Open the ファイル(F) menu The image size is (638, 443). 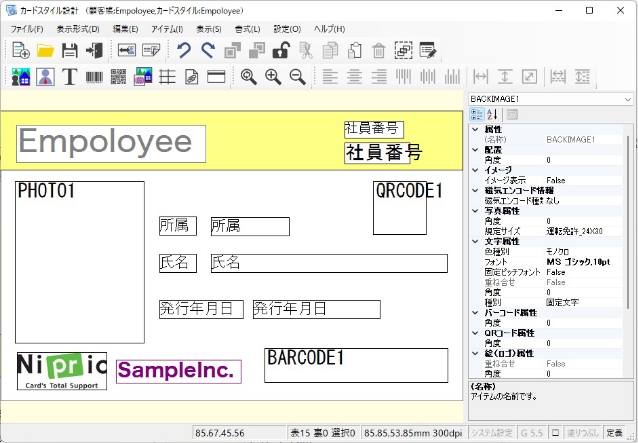point(27,29)
